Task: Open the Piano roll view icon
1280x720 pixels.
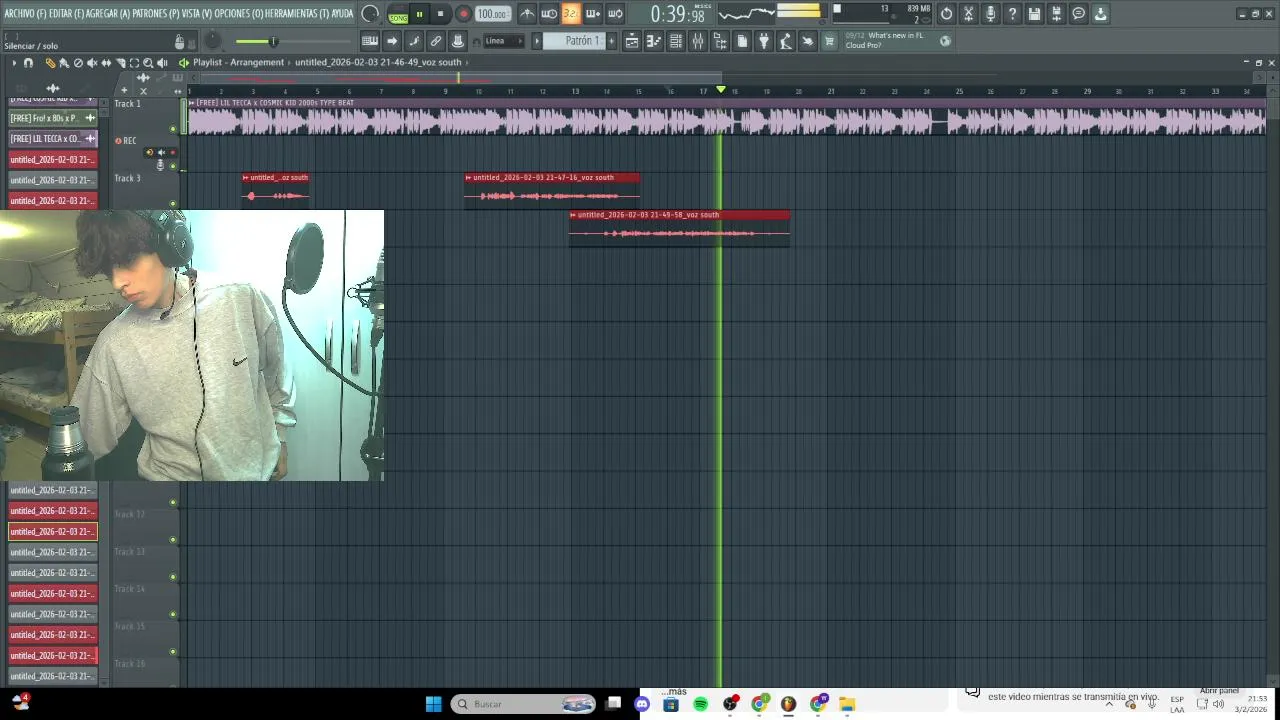Action: pos(654,41)
